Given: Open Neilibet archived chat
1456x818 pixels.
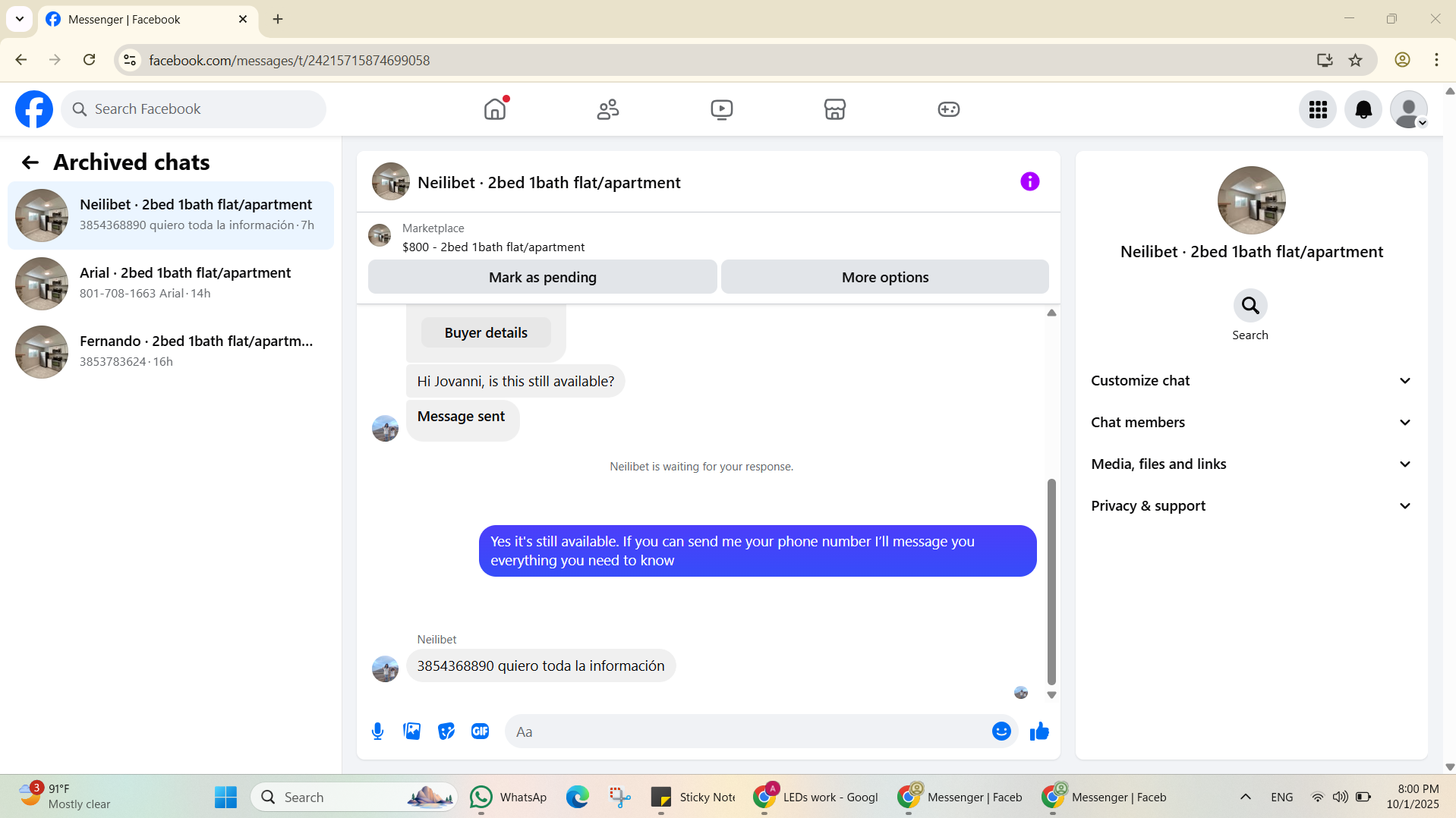Looking at the screenshot, I should (171, 216).
